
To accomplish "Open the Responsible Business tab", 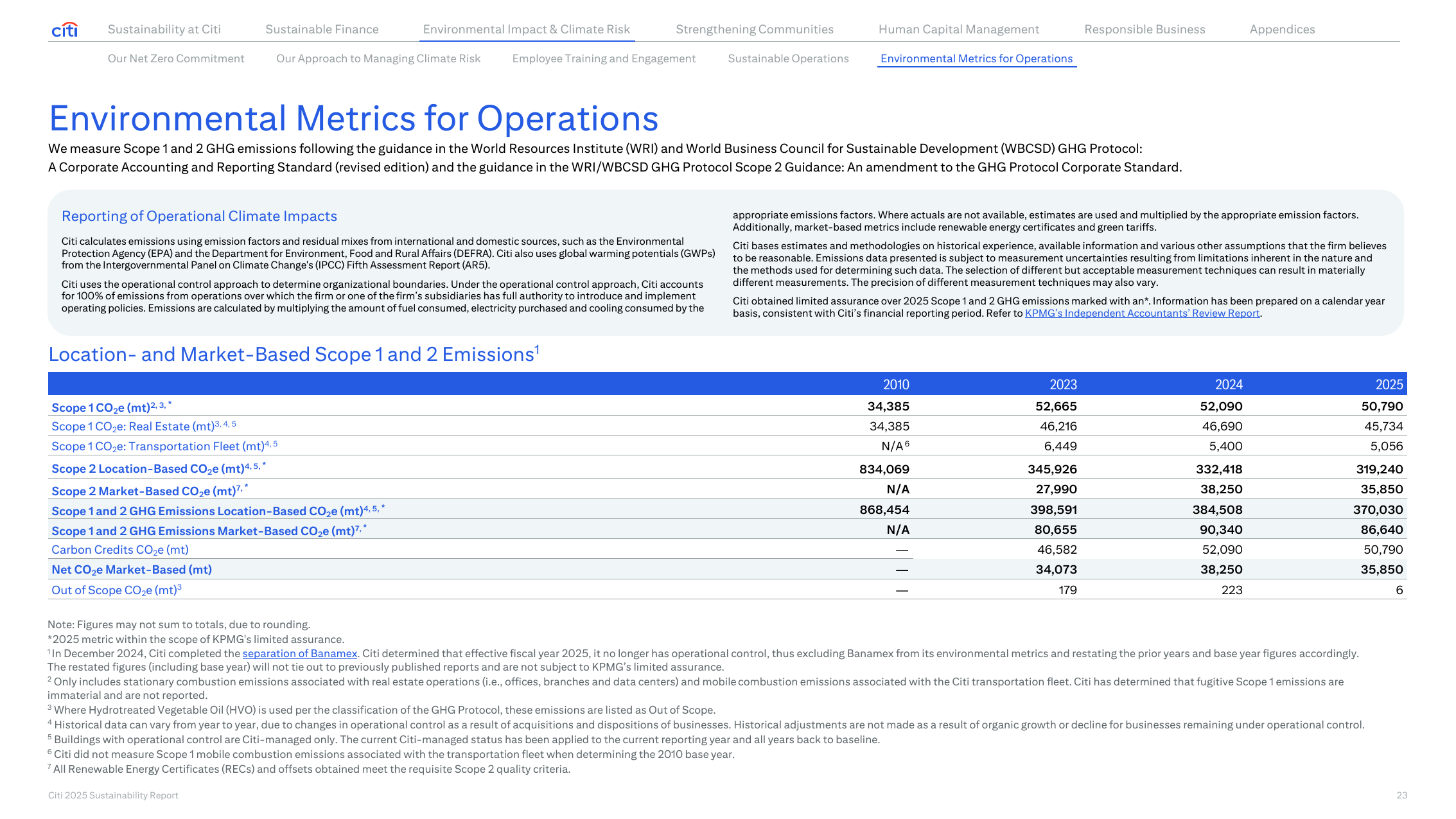I will (1145, 30).
